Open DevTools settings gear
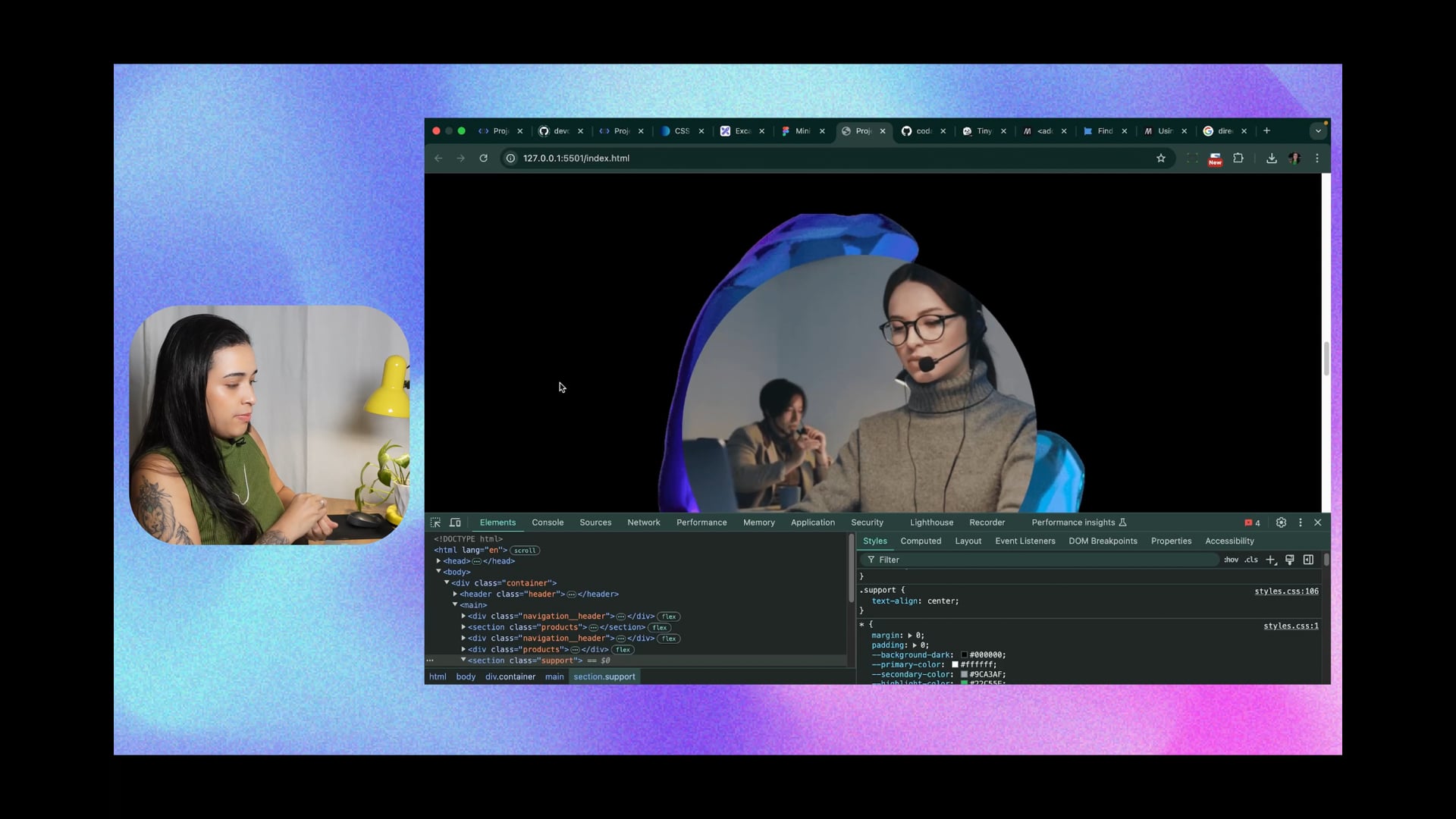 pos(1281,522)
